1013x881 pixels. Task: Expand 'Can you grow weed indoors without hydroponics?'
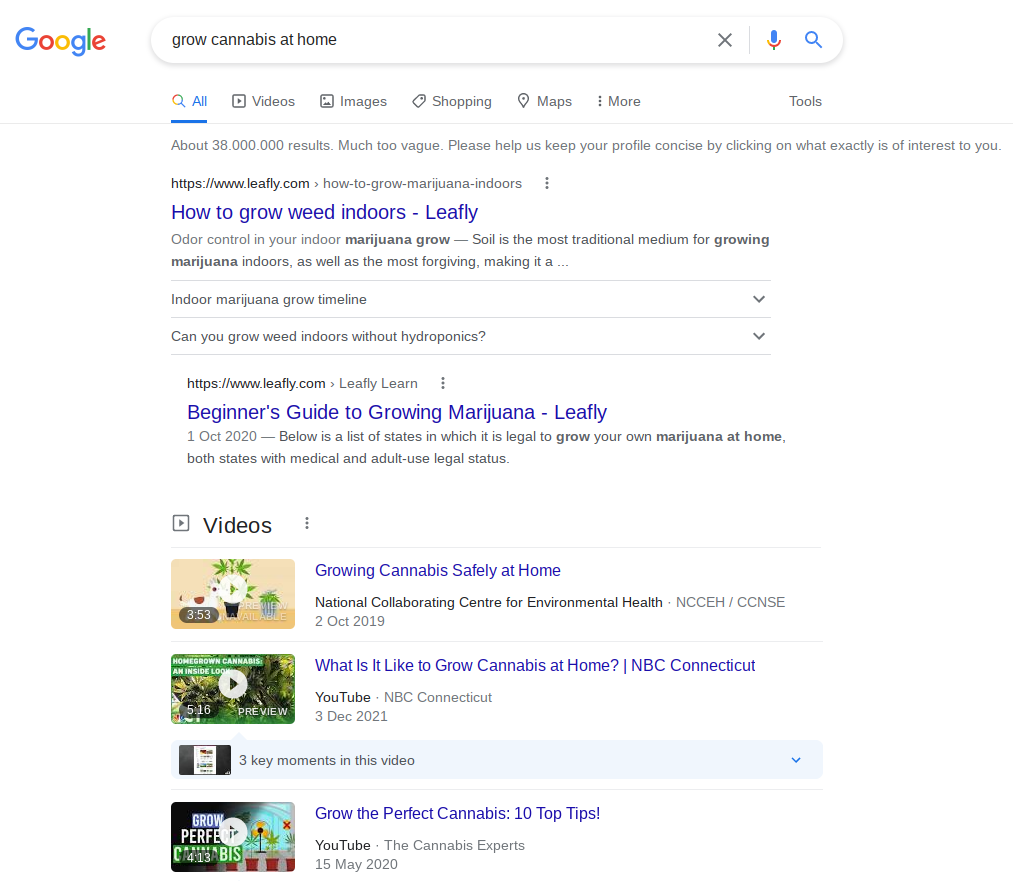coord(471,336)
